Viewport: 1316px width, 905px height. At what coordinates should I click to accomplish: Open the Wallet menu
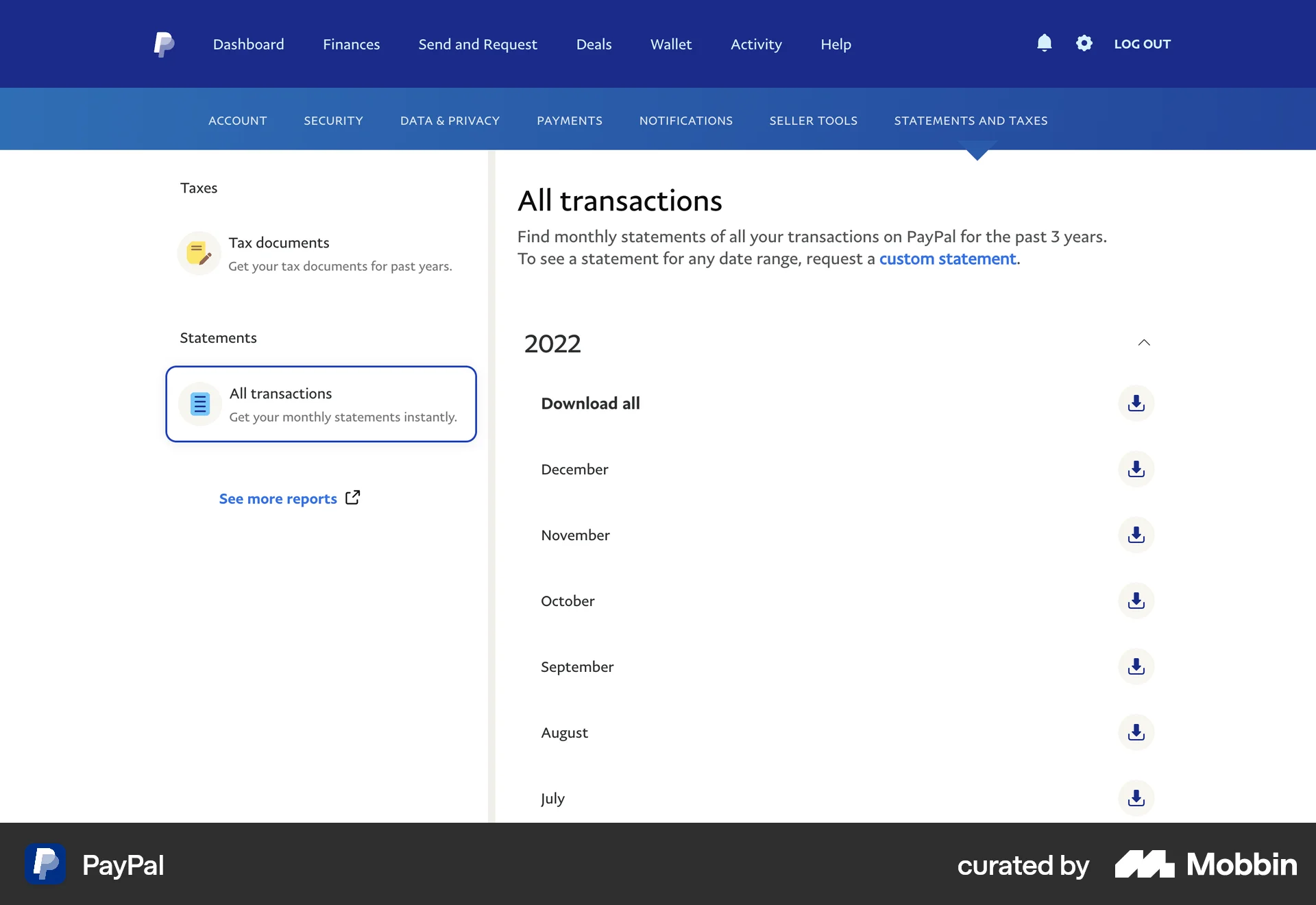671,43
